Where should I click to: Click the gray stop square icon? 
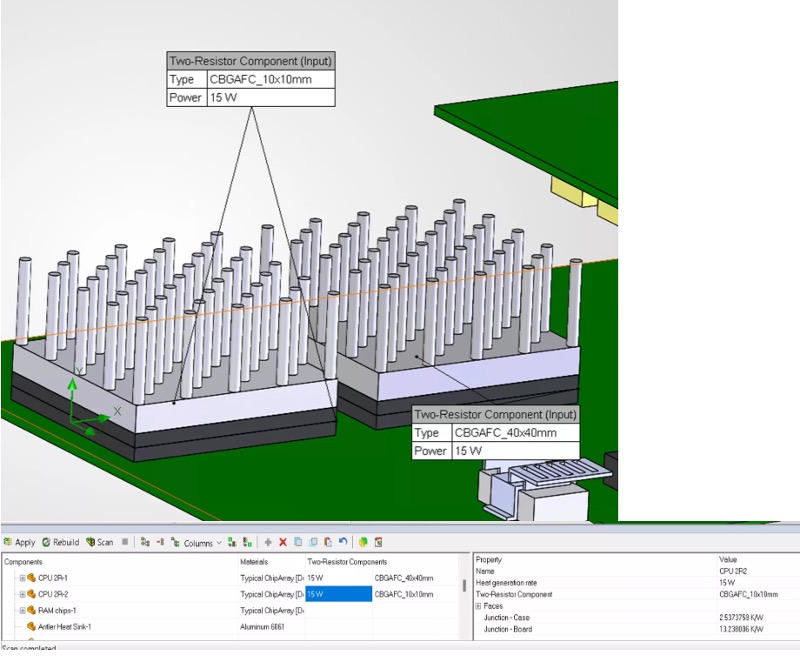[x=125, y=542]
